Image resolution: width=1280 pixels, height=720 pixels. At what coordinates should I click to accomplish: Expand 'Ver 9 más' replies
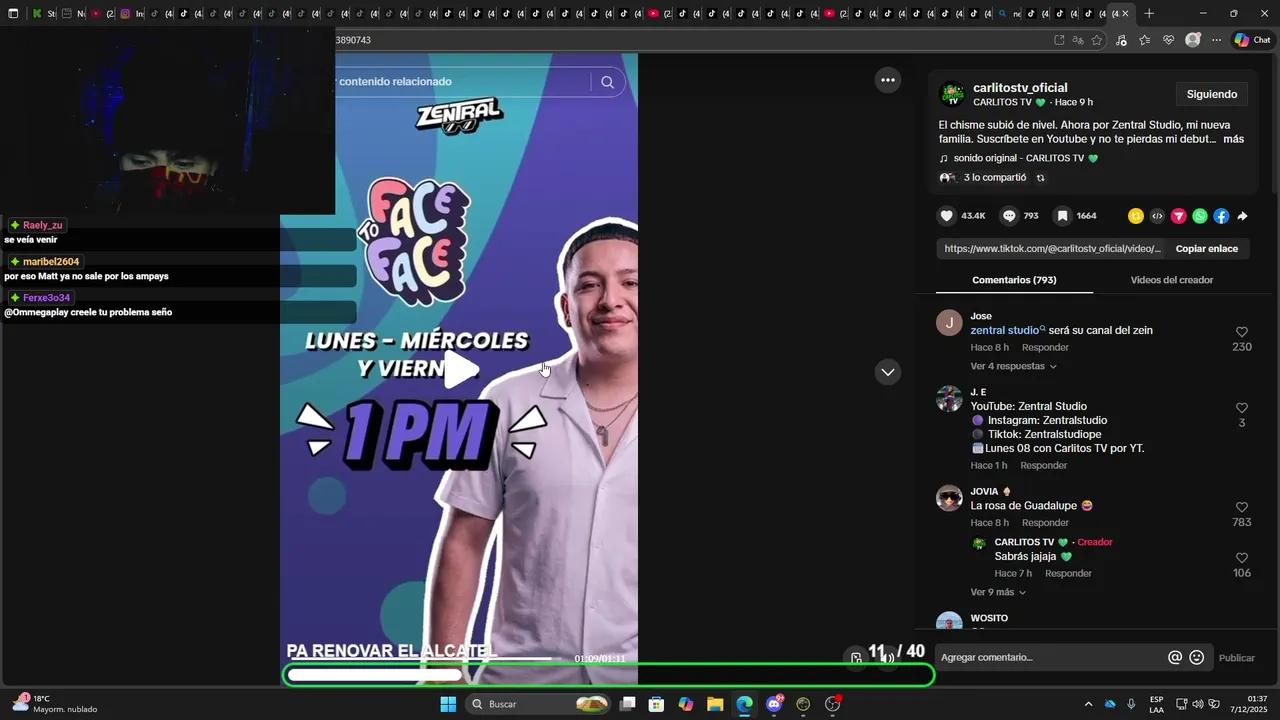point(997,592)
